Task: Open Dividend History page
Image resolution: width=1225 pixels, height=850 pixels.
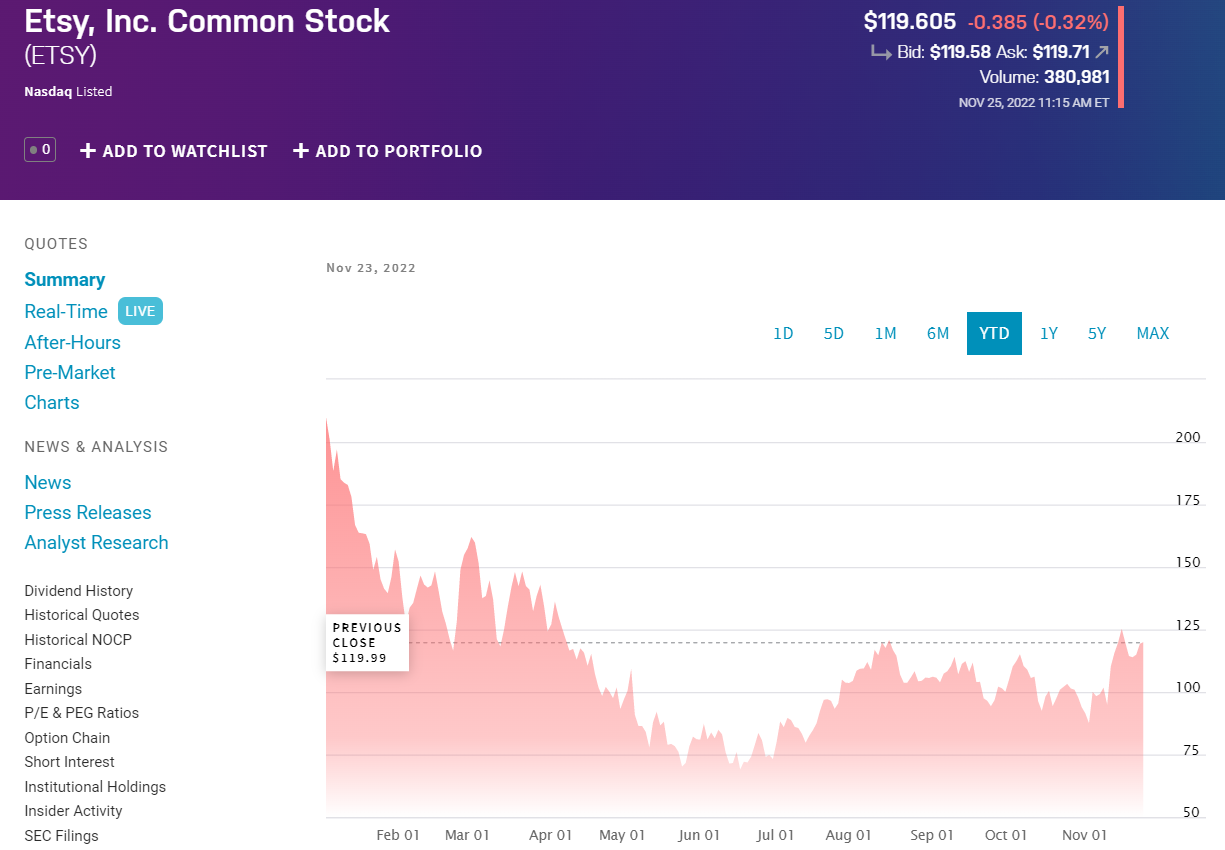Action: click(78, 591)
